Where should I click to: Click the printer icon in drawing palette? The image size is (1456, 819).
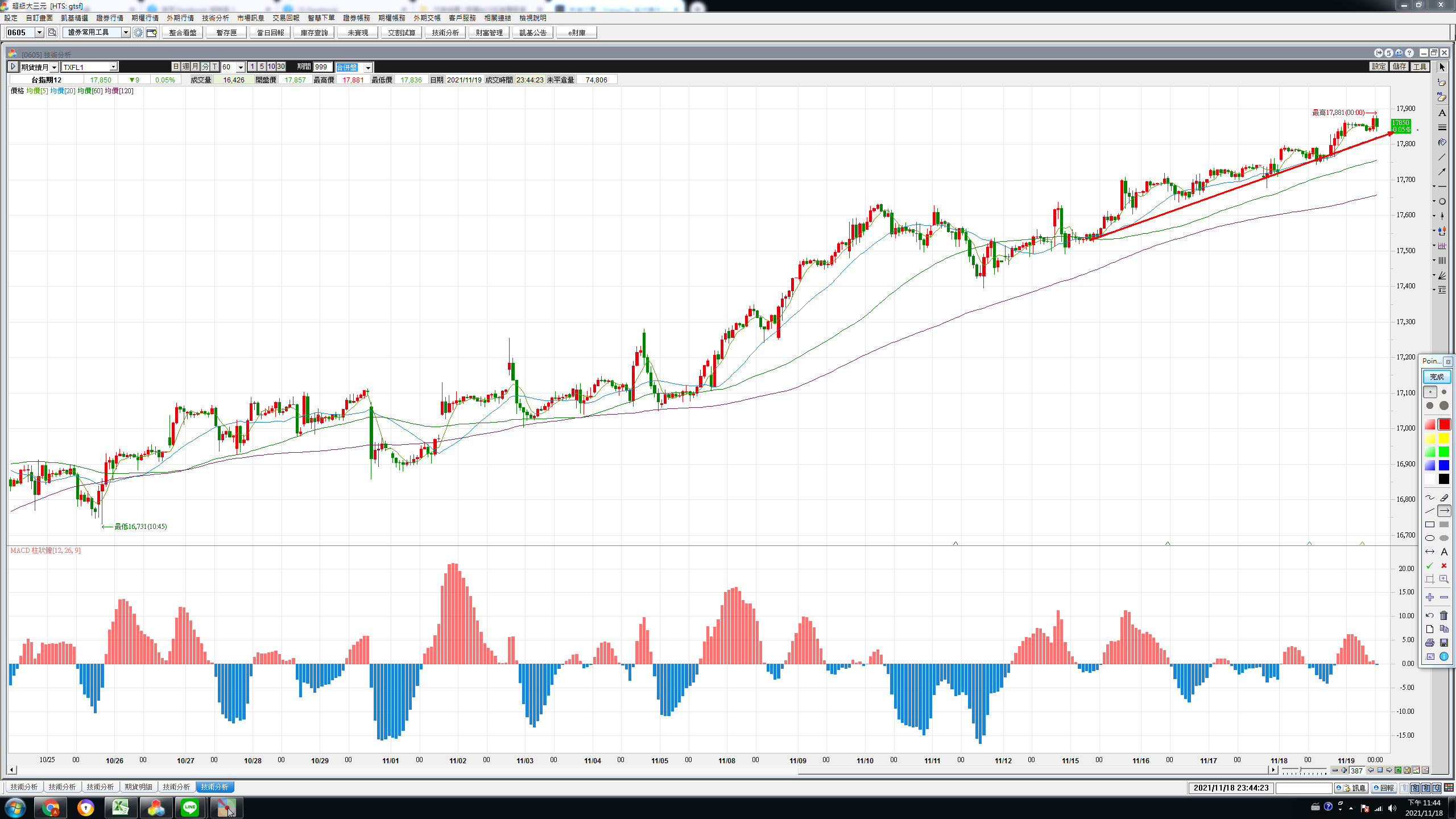click(1430, 643)
